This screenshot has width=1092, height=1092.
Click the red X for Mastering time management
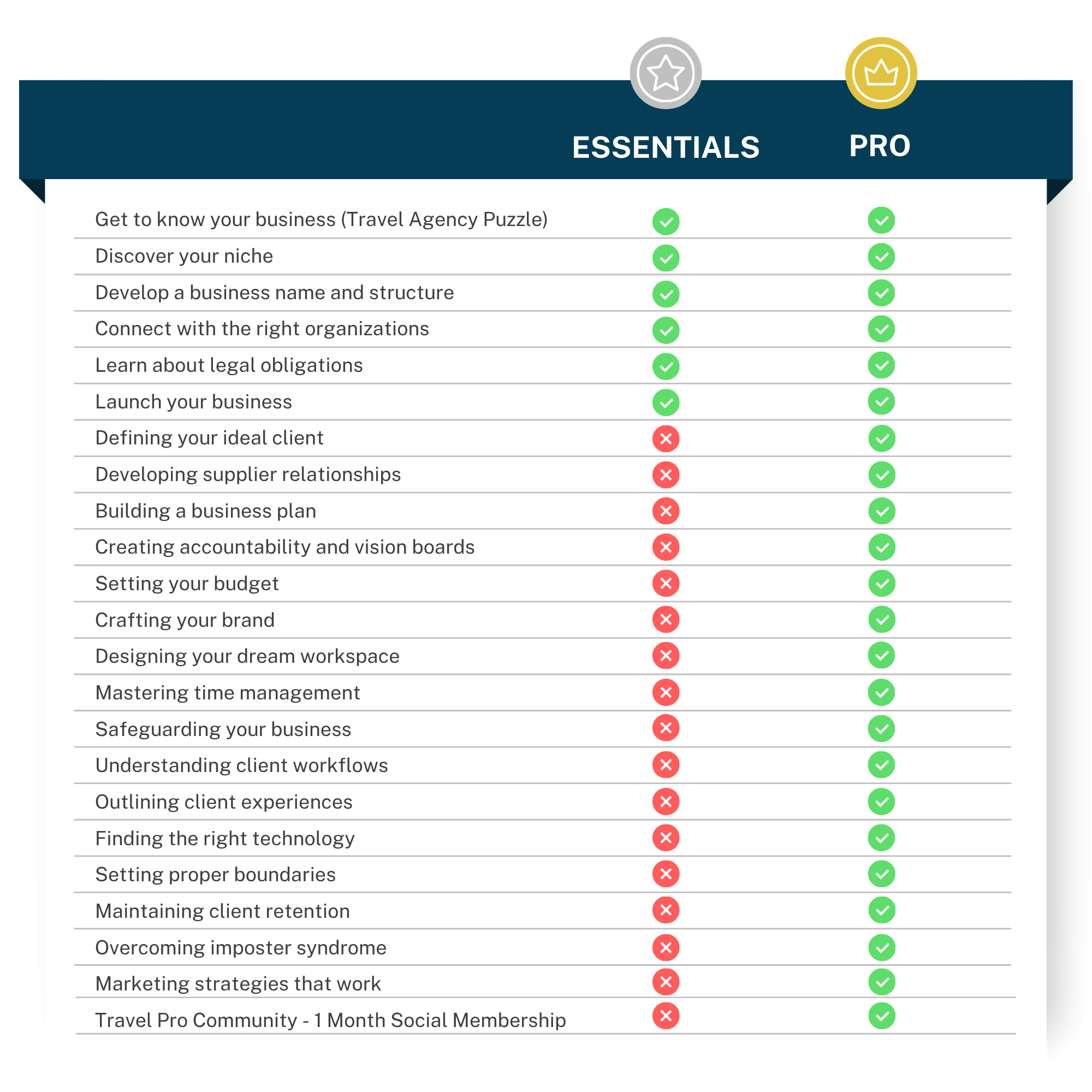666,692
